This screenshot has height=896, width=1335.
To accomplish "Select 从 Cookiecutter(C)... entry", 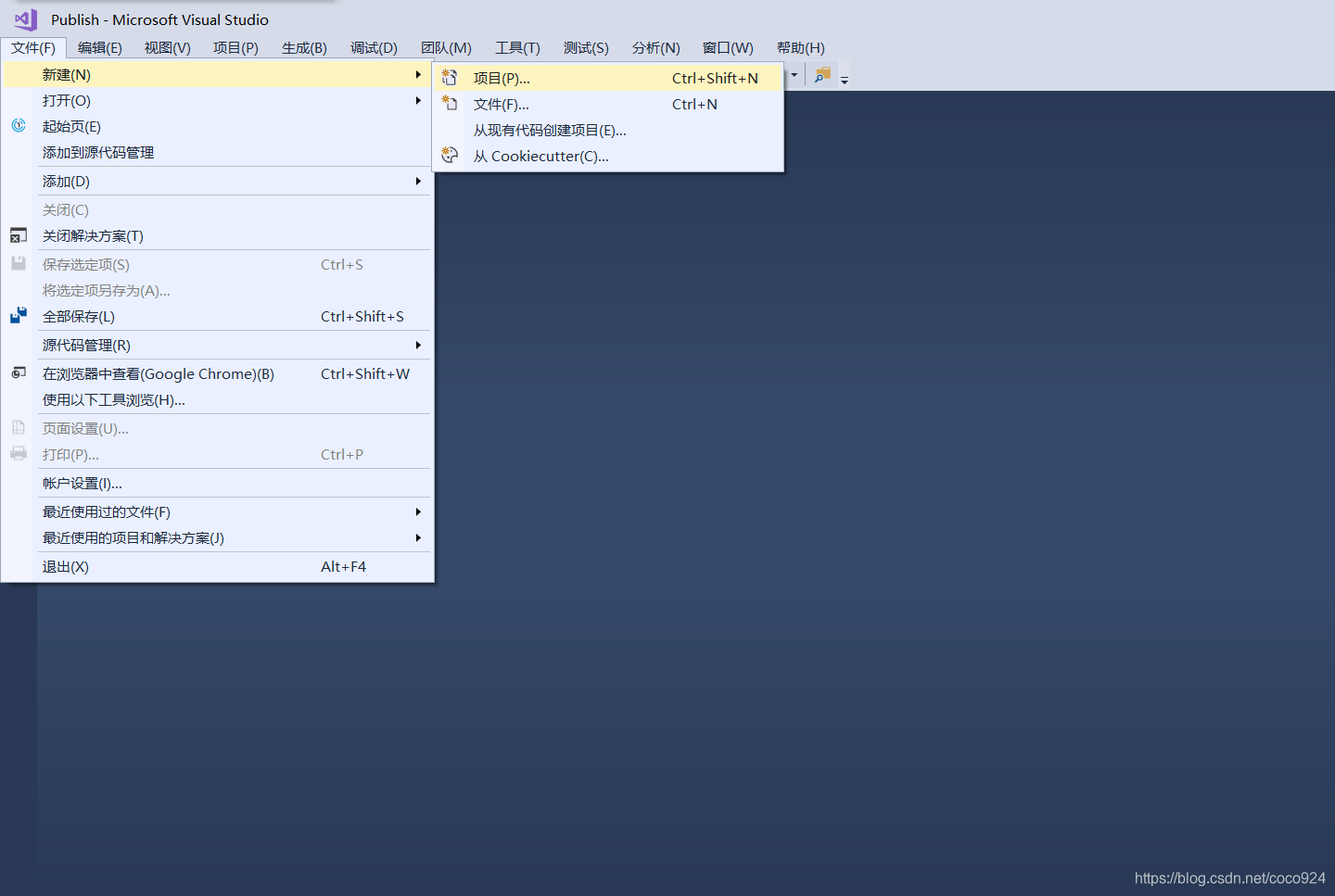I will point(608,156).
